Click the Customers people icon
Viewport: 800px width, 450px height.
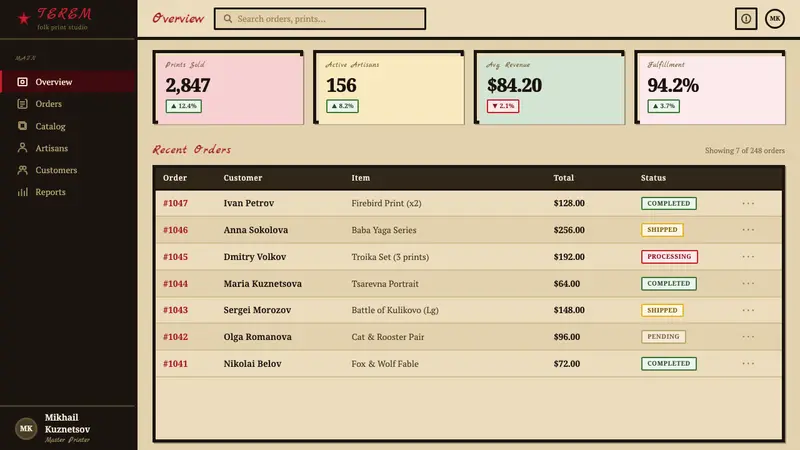tap(22, 170)
